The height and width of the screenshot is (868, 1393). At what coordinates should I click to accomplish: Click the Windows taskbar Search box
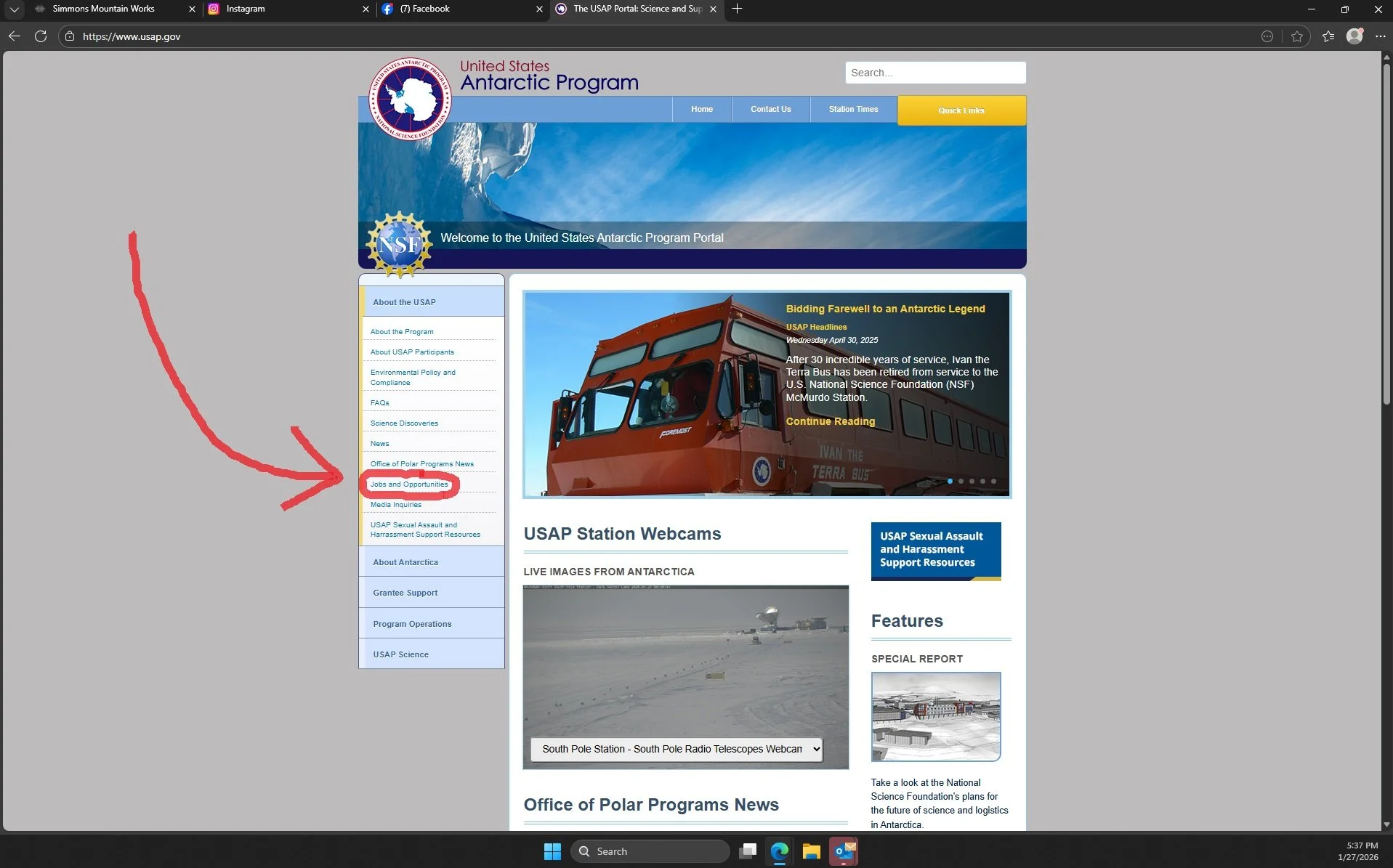click(650, 851)
